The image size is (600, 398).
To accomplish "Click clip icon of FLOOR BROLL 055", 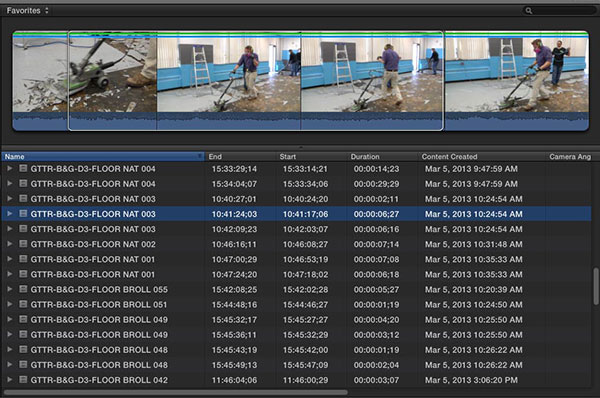I will 23,289.
